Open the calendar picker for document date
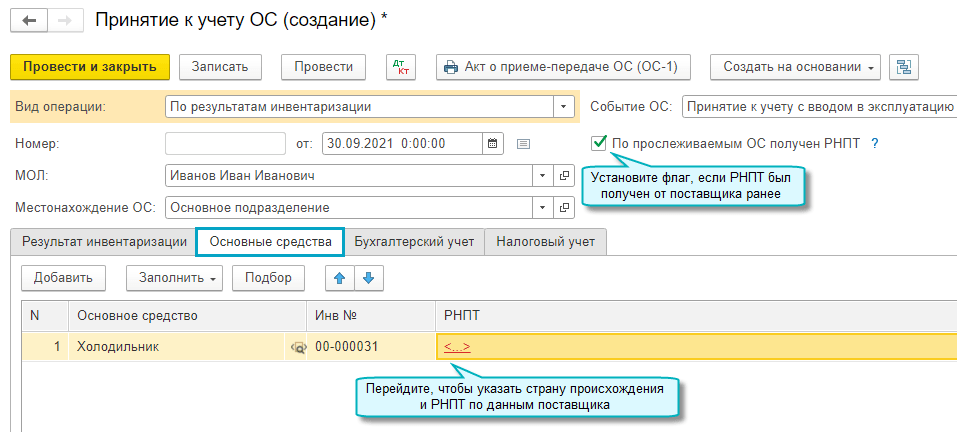Image resolution: width=957 pixels, height=432 pixels. 492,143
